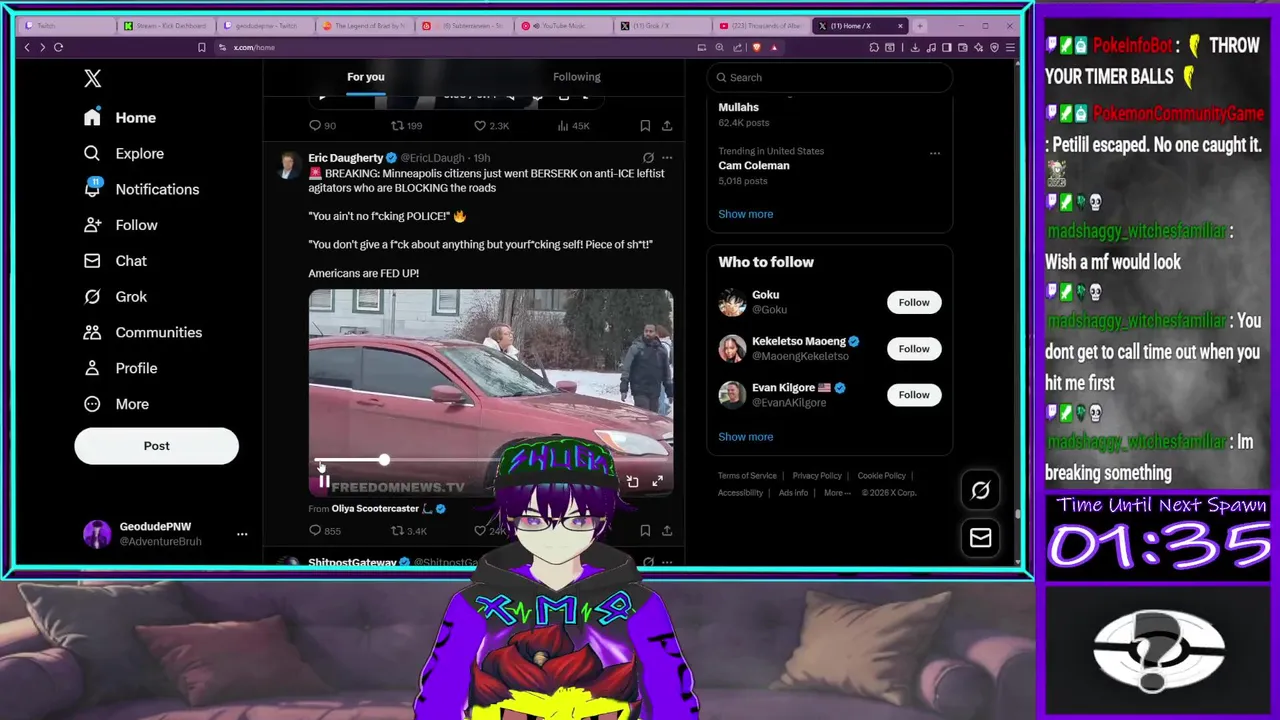Viewport: 1280px width, 720px height.
Task: Open Eric Daugherty's profile avatar
Action: 288,164
